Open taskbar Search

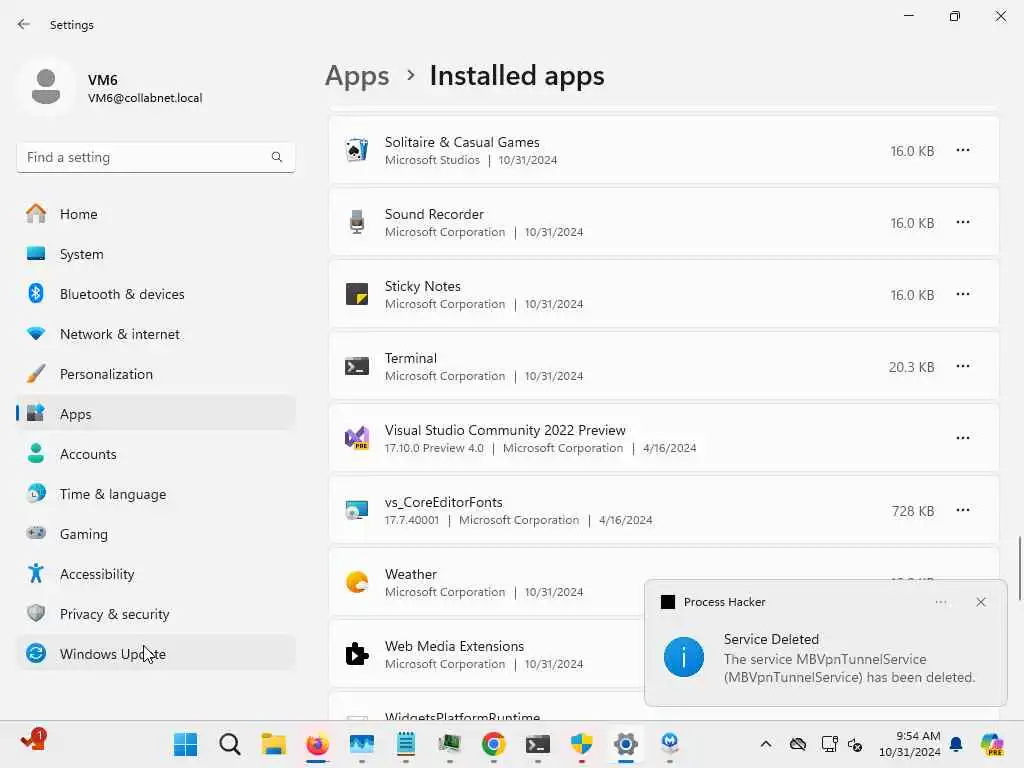point(230,744)
